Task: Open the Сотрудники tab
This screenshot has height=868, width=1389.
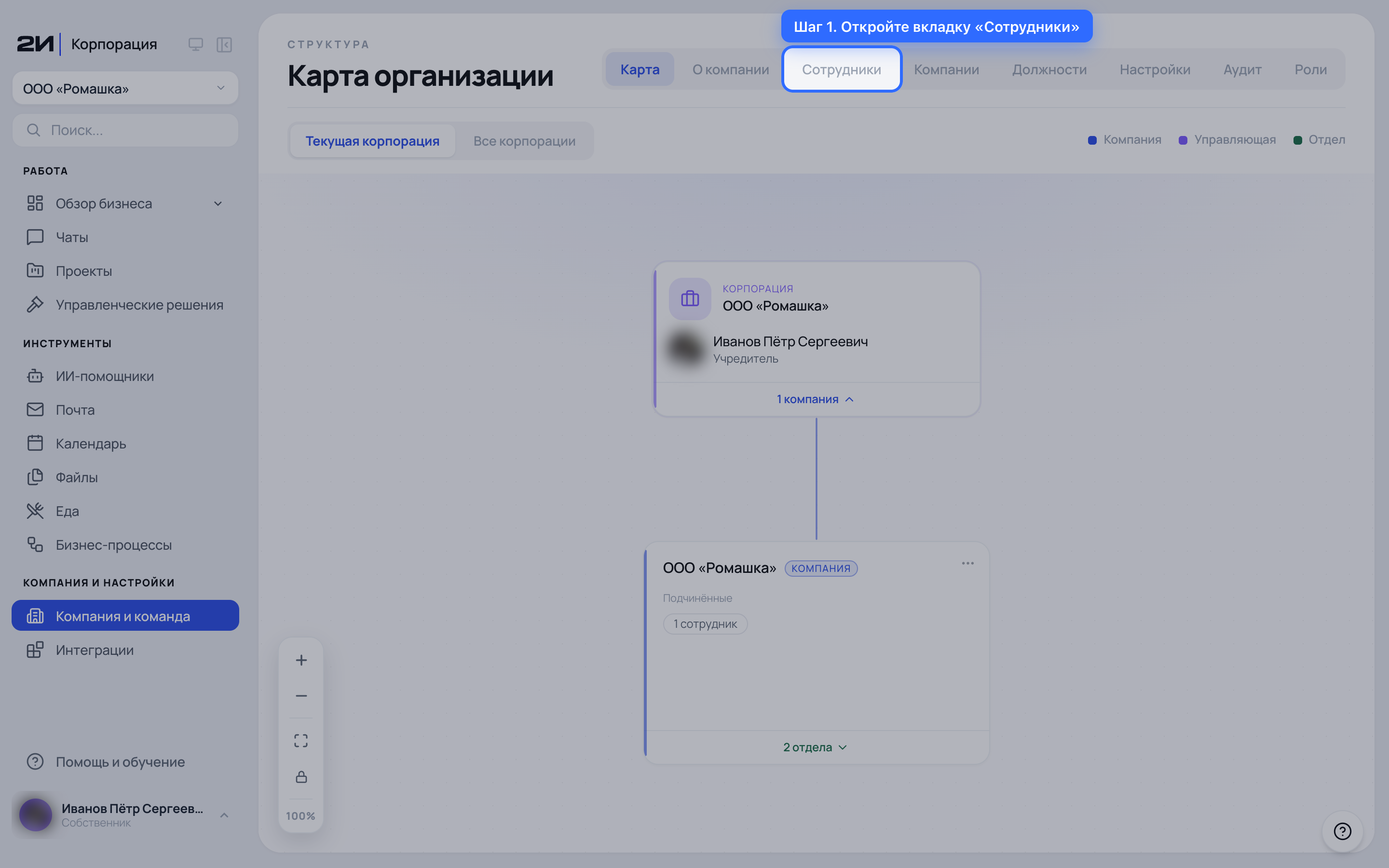Action: 842,69
